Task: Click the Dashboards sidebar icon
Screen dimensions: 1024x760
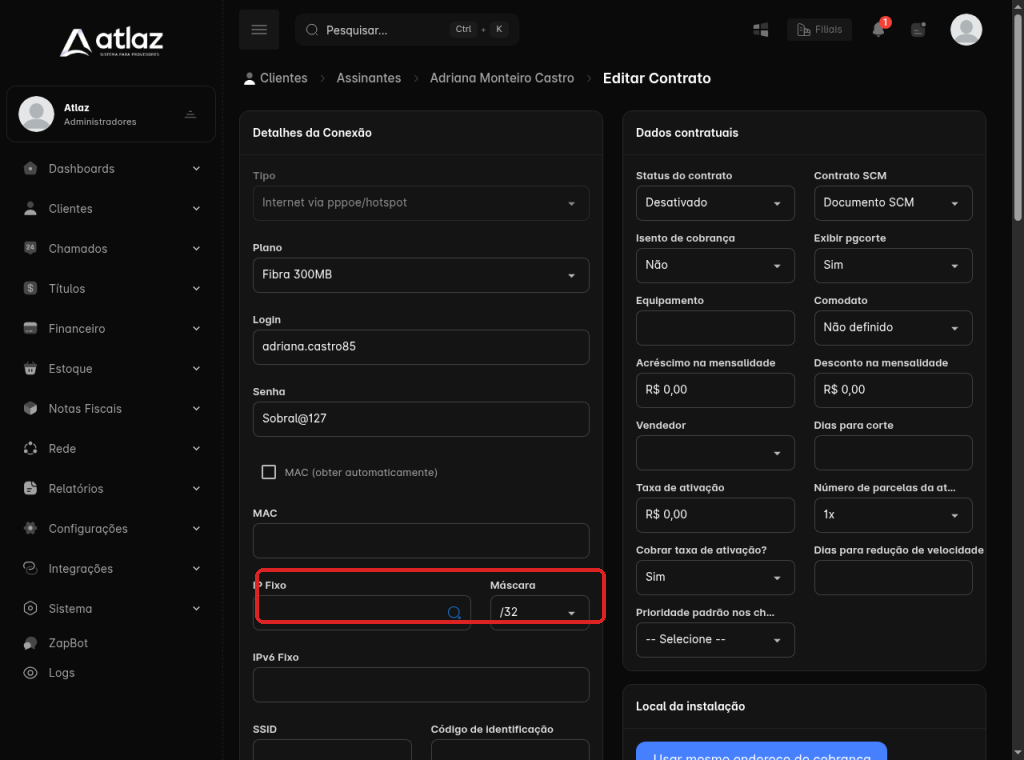Action: point(31,168)
